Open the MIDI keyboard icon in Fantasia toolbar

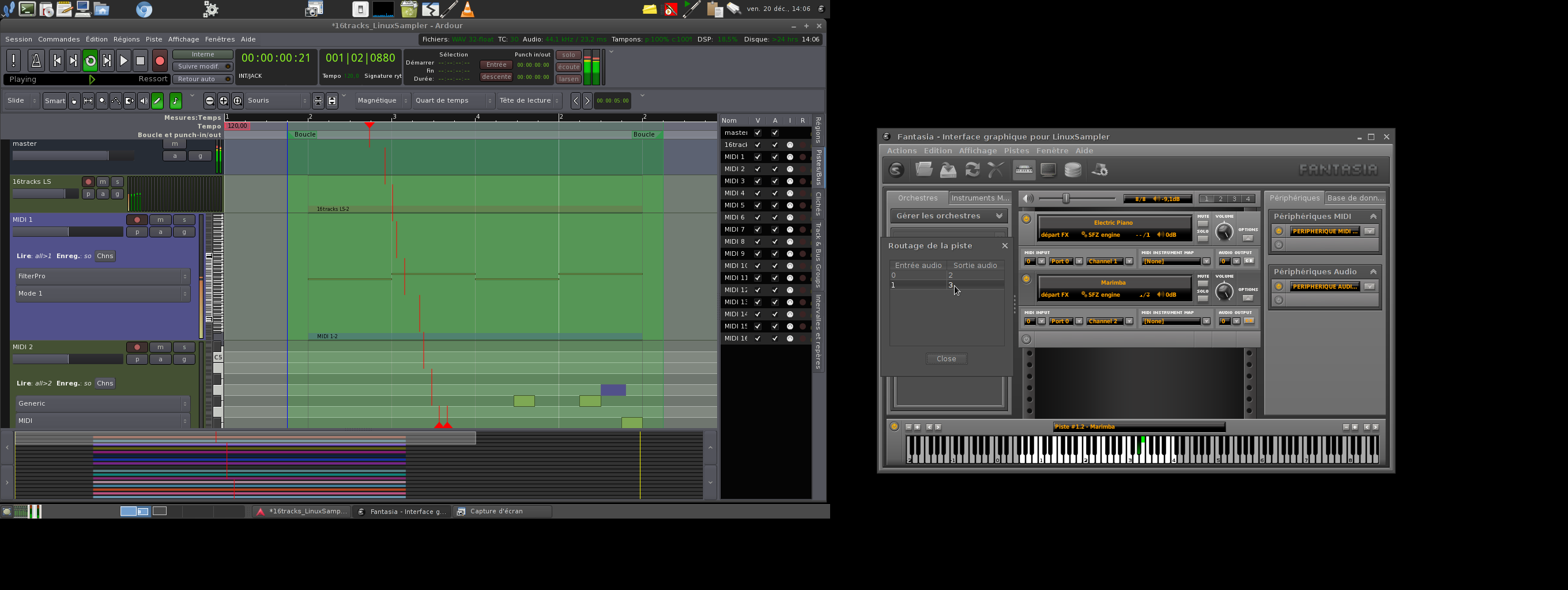pyautogui.click(x=1024, y=171)
